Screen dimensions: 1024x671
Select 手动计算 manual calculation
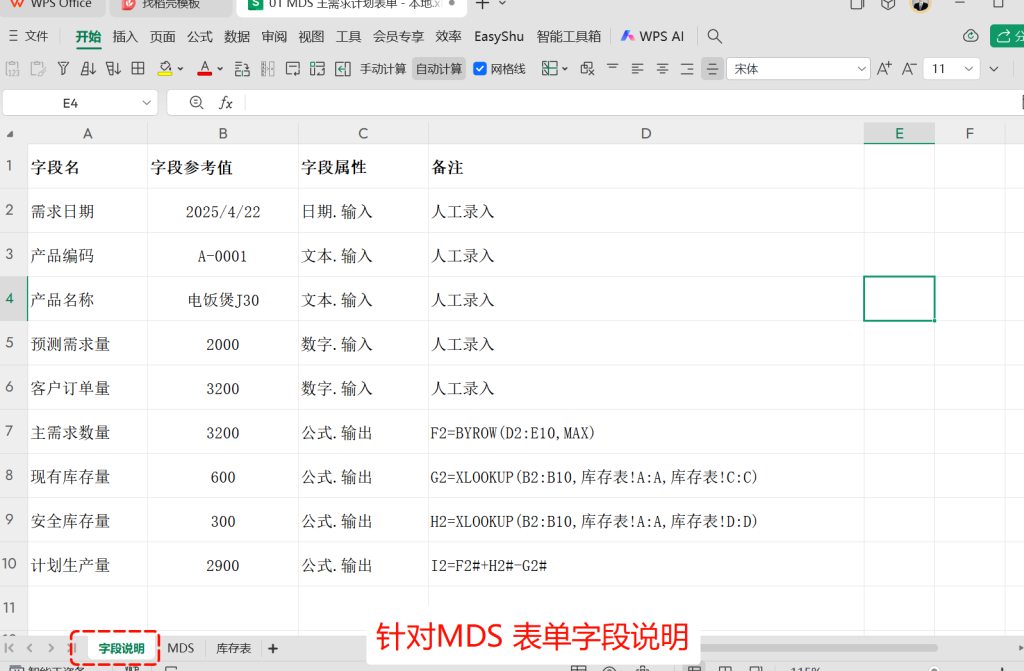(383, 69)
